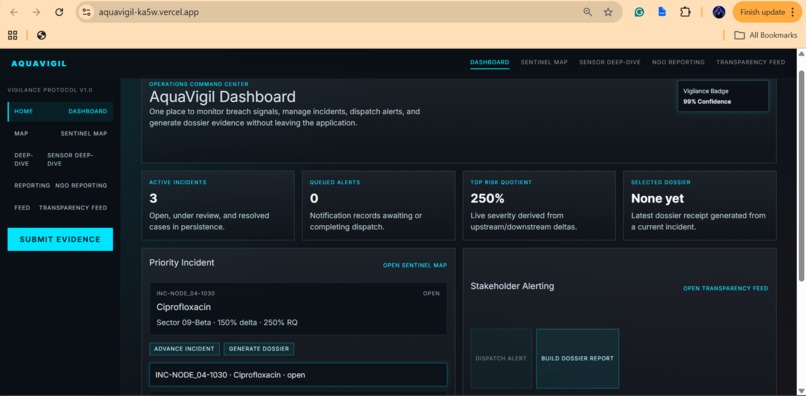Click the browser forward arrow
The image size is (806, 396).
pyautogui.click(x=36, y=12)
